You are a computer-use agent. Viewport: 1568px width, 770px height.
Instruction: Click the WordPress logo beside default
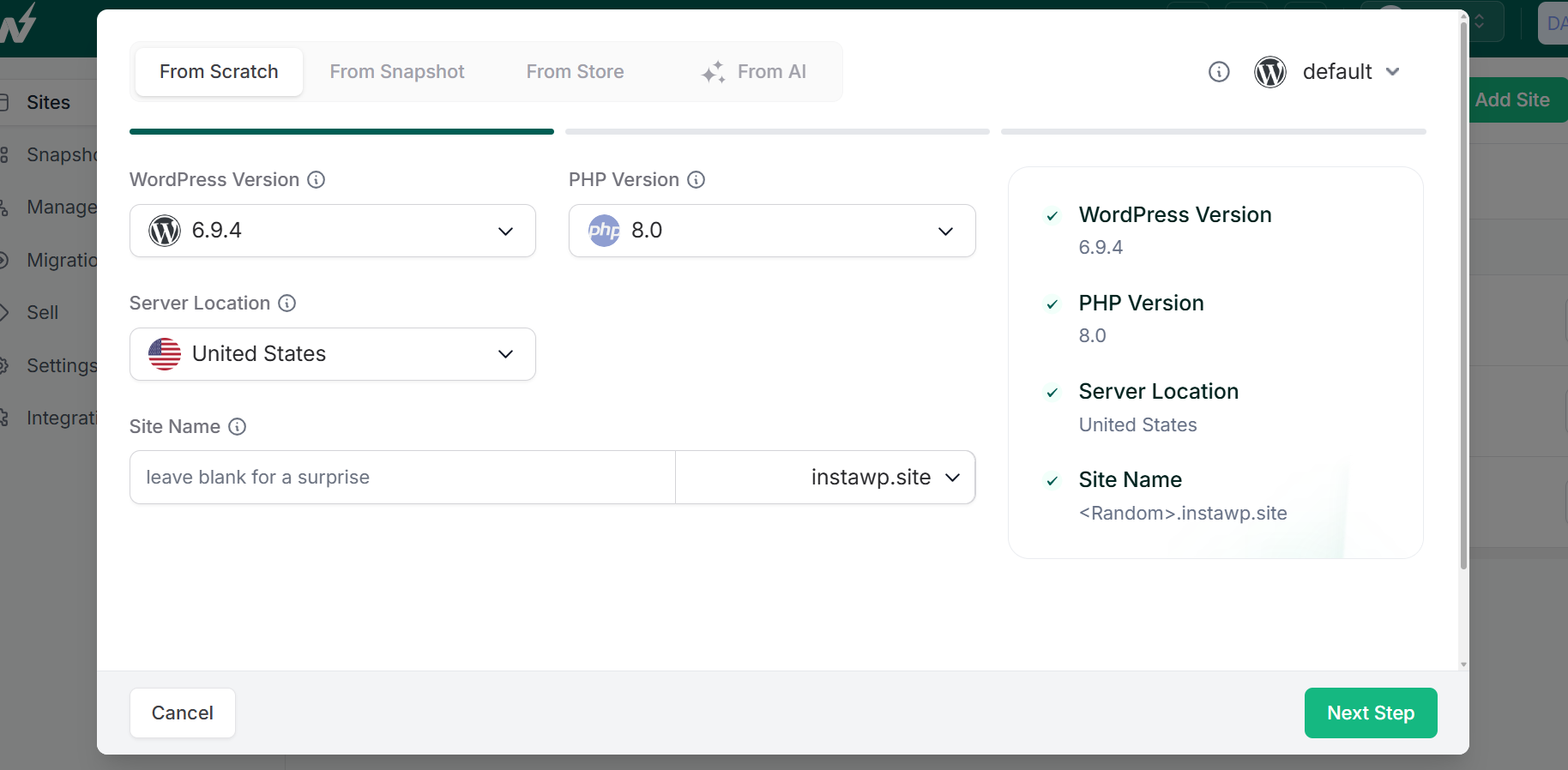point(1269,72)
